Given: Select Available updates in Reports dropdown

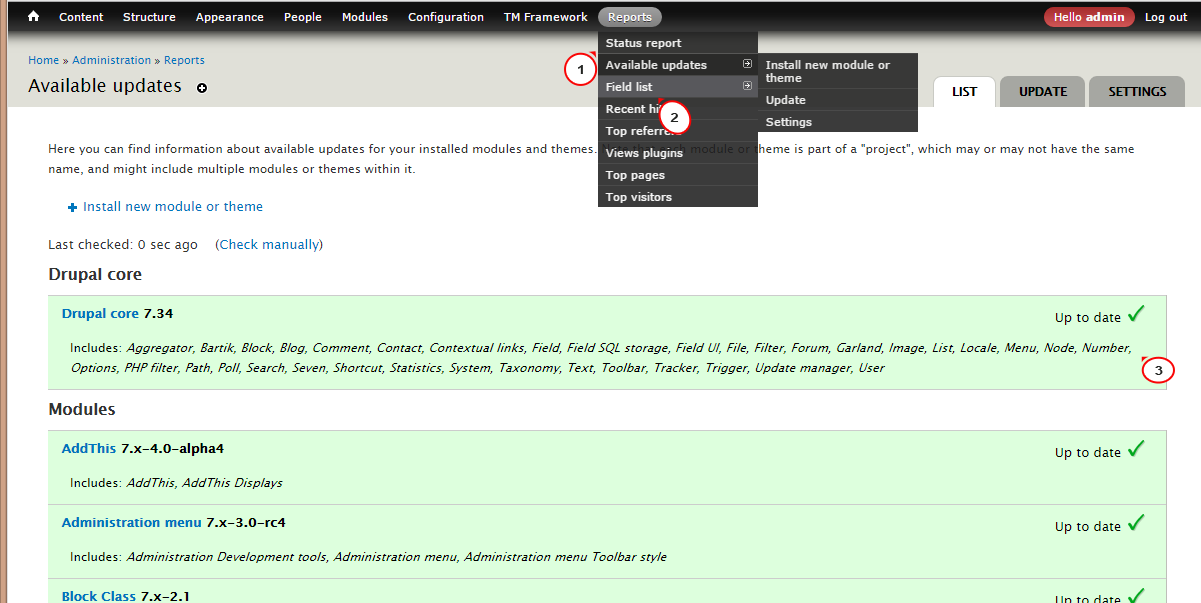Looking at the screenshot, I should coord(678,65).
